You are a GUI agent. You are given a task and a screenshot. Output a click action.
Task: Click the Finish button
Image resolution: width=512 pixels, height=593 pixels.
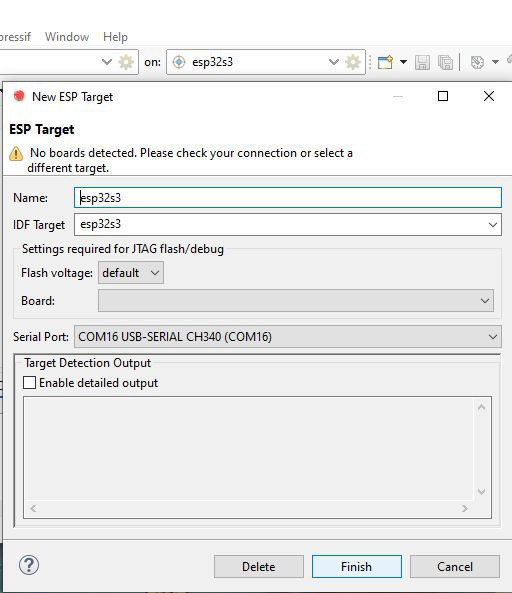tap(357, 566)
